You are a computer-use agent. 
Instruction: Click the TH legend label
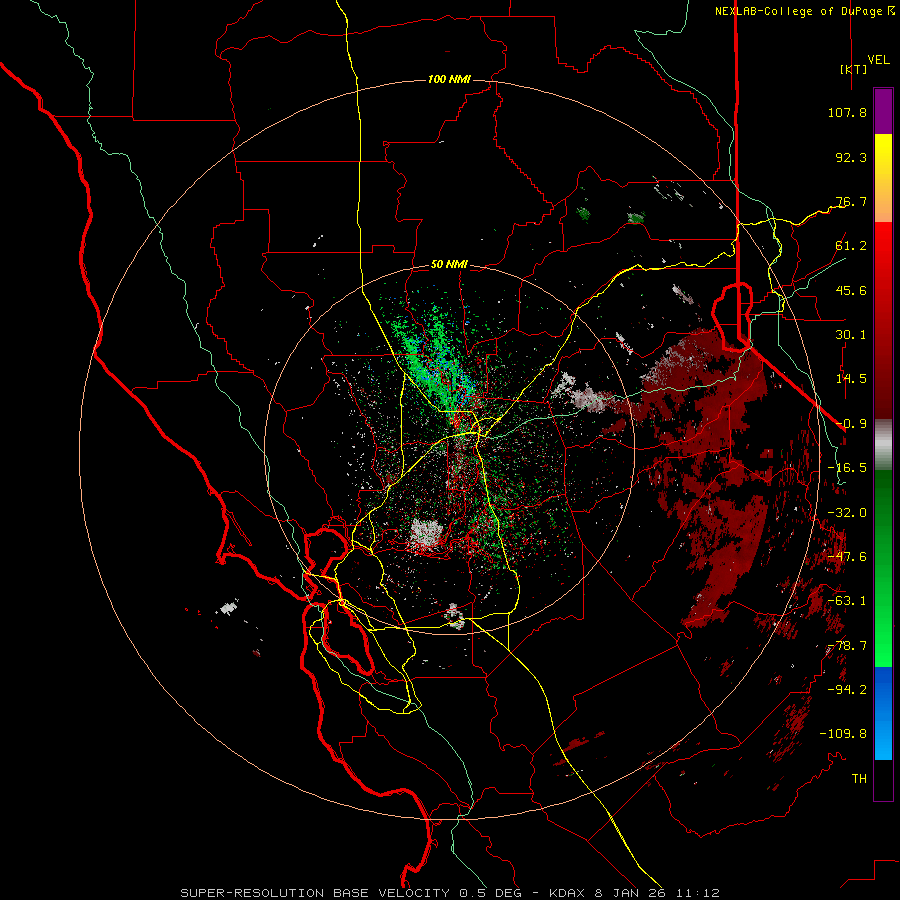[859, 779]
